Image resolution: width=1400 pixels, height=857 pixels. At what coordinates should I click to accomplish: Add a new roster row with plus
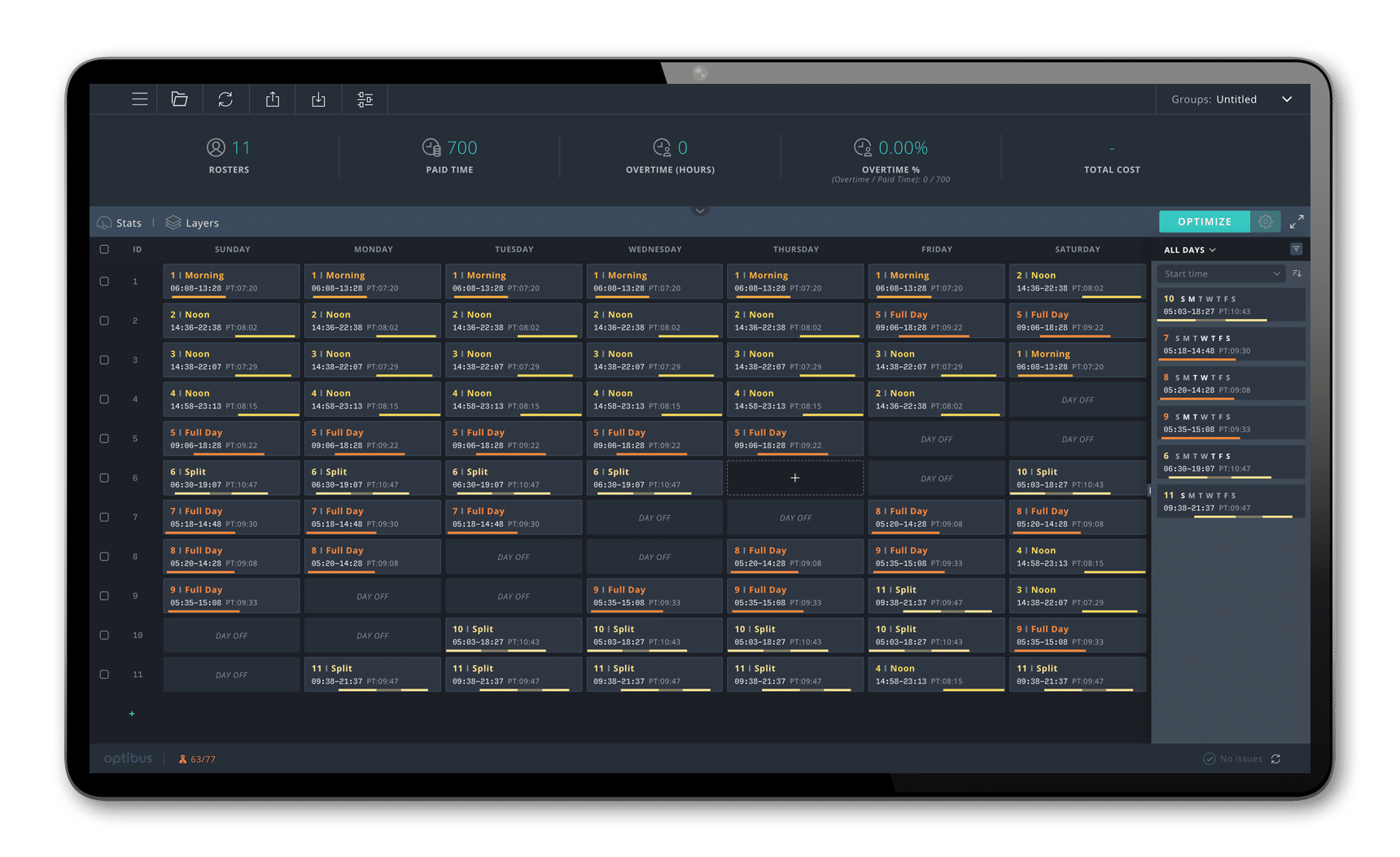pyautogui.click(x=132, y=714)
